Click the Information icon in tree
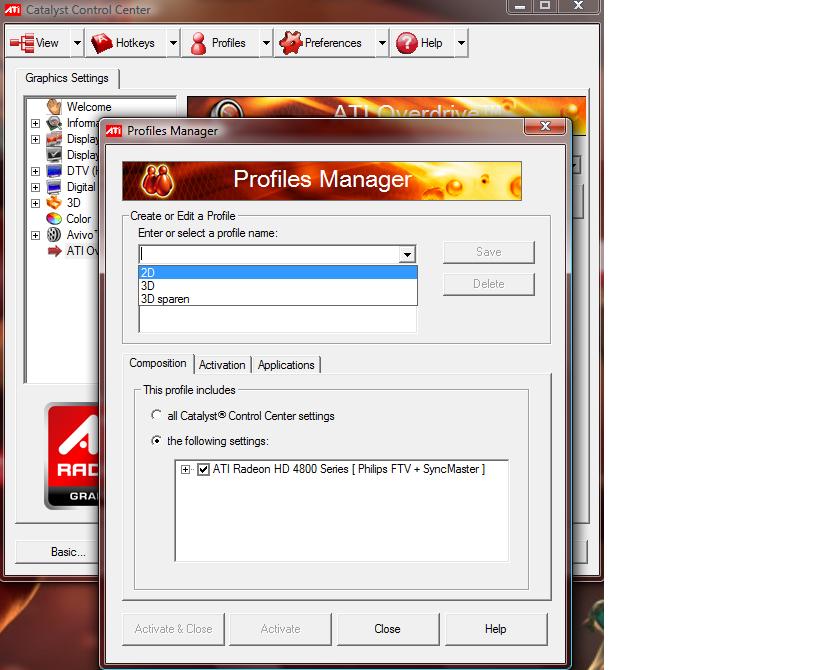Image resolution: width=840 pixels, height=670 pixels. pyautogui.click(x=54, y=123)
